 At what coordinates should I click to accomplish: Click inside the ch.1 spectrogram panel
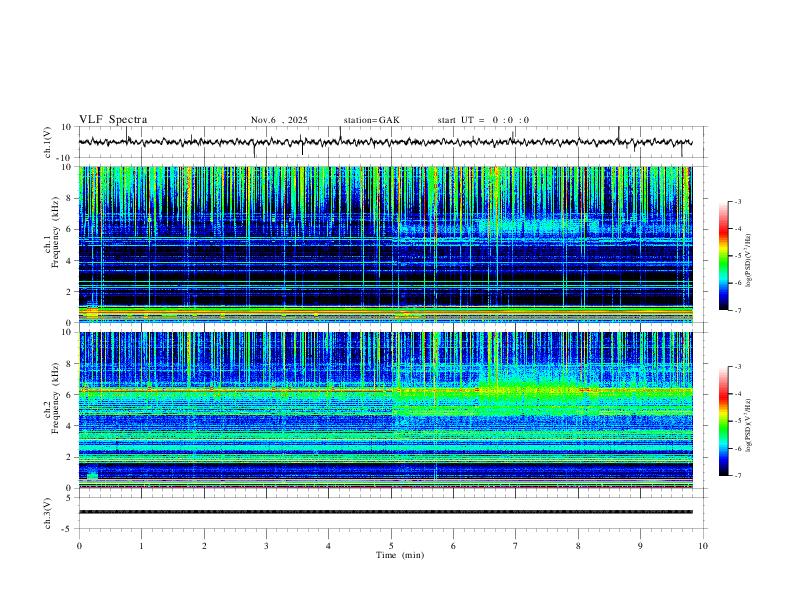pos(385,244)
